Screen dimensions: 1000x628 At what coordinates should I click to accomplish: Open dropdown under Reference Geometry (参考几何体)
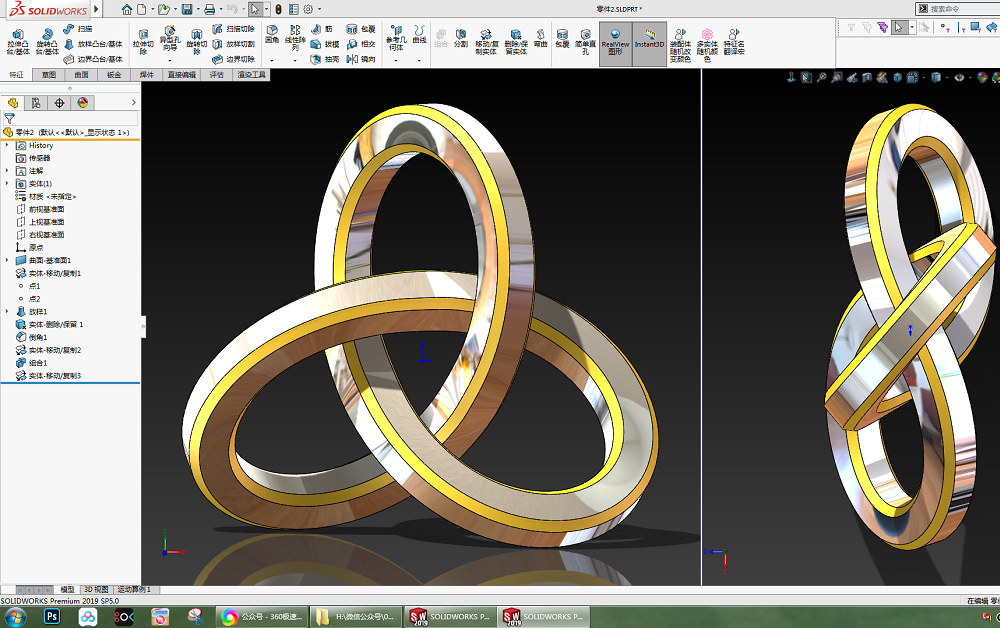click(x=396, y=61)
